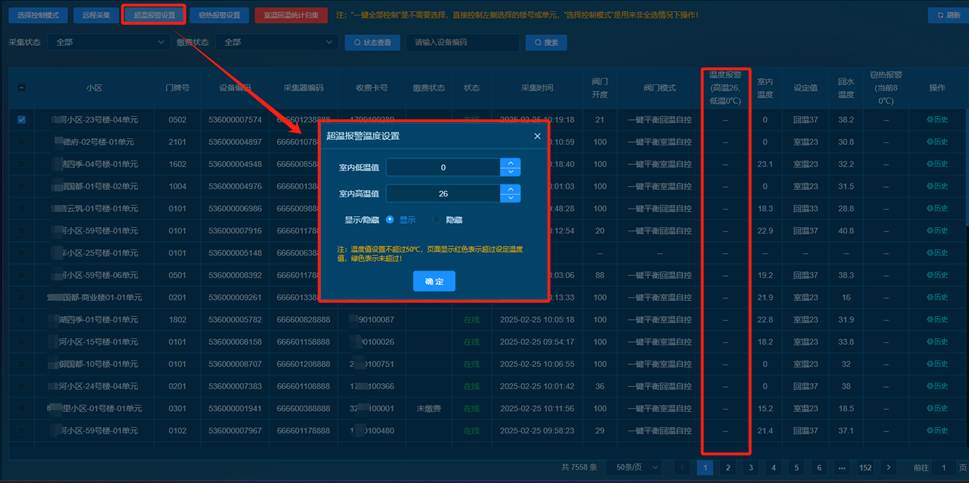Click the red 室温回温统计归集 button
This screenshot has width=969, height=483.
point(291,15)
